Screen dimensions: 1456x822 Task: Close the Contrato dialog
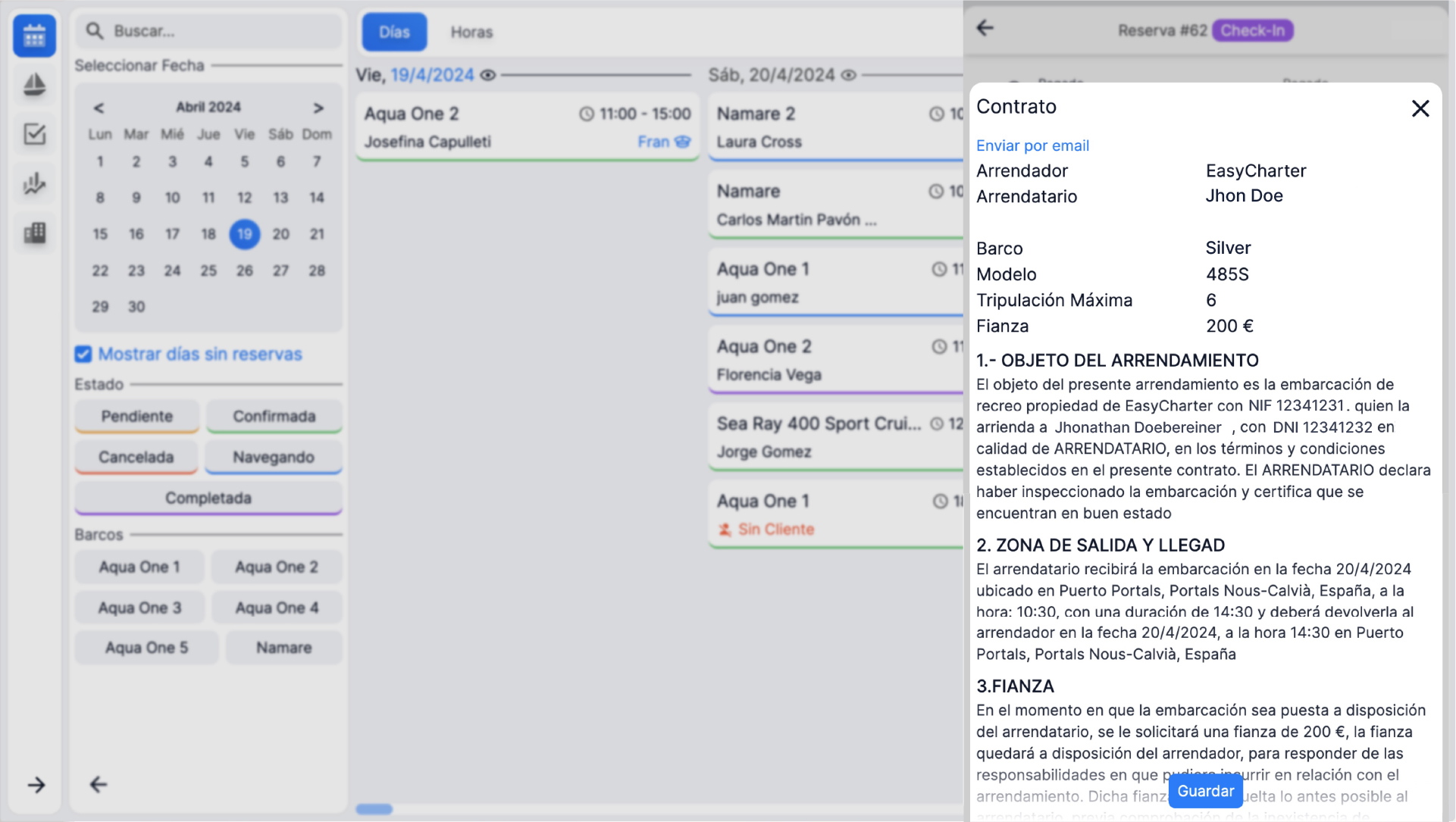pyautogui.click(x=1420, y=108)
